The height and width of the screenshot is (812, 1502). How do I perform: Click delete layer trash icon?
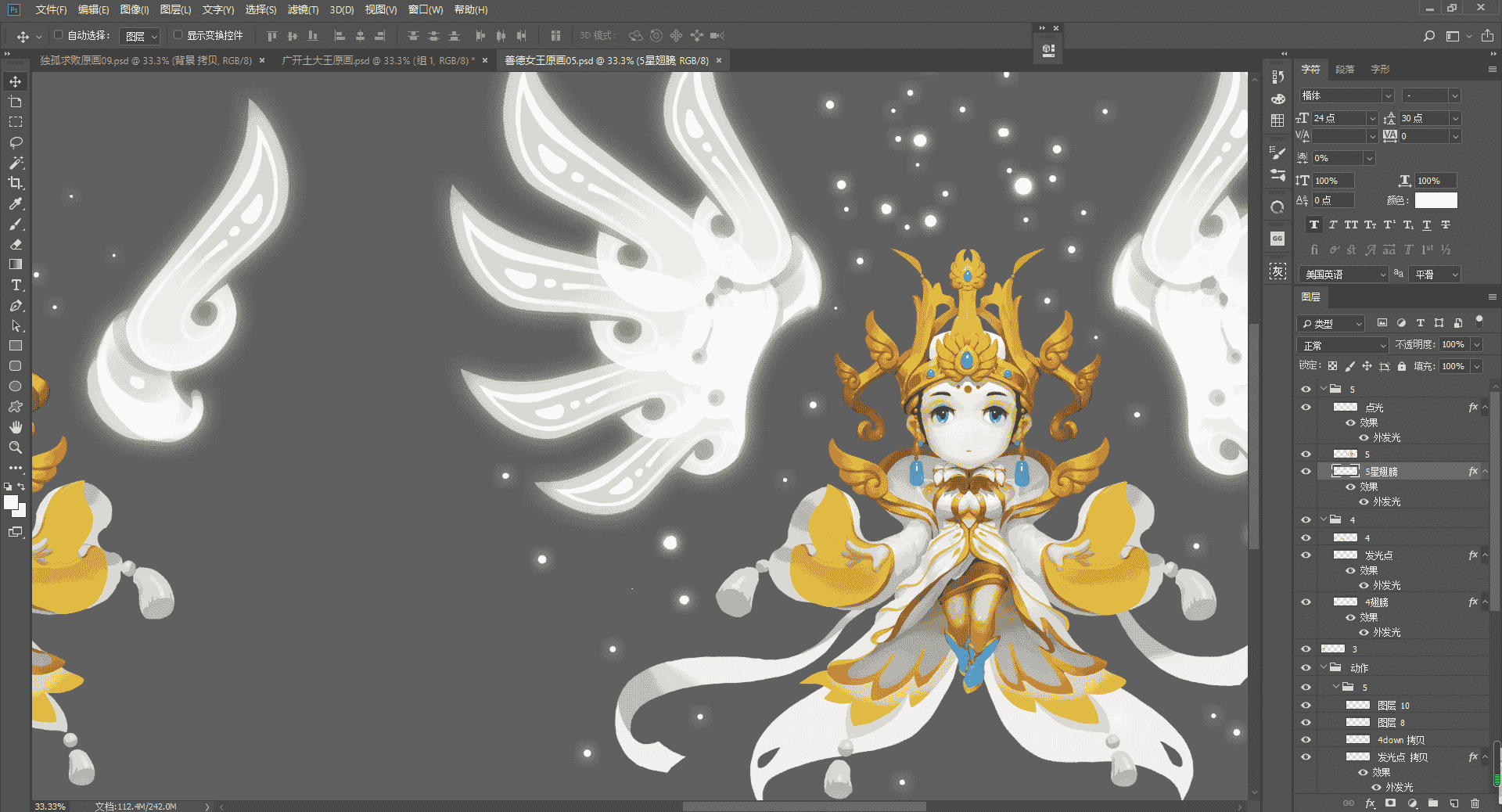click(1475, 803)
